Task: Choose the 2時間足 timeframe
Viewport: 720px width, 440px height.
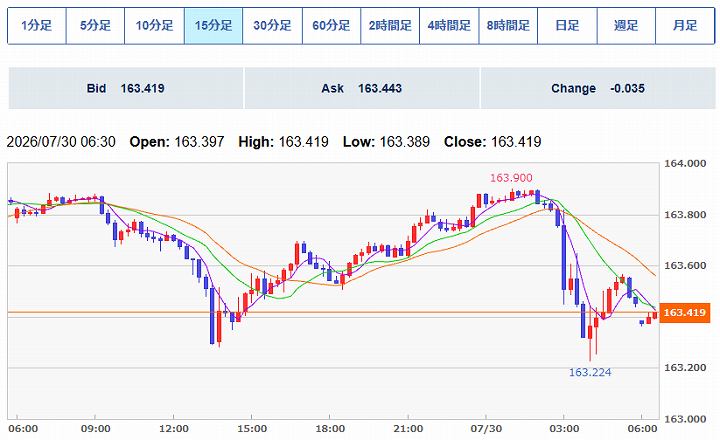Action: coord(390,26)
